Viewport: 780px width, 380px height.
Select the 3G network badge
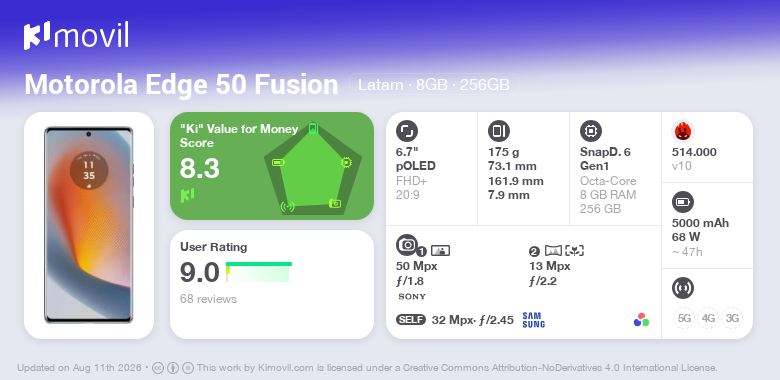(732, 318)
